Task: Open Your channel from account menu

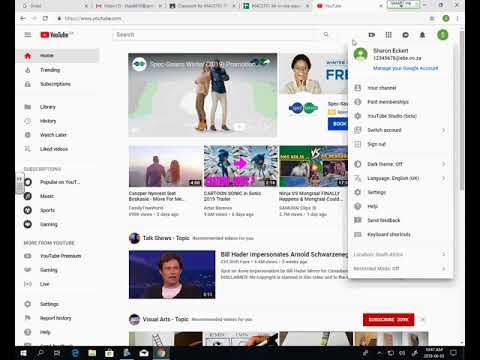Action: 400,88
